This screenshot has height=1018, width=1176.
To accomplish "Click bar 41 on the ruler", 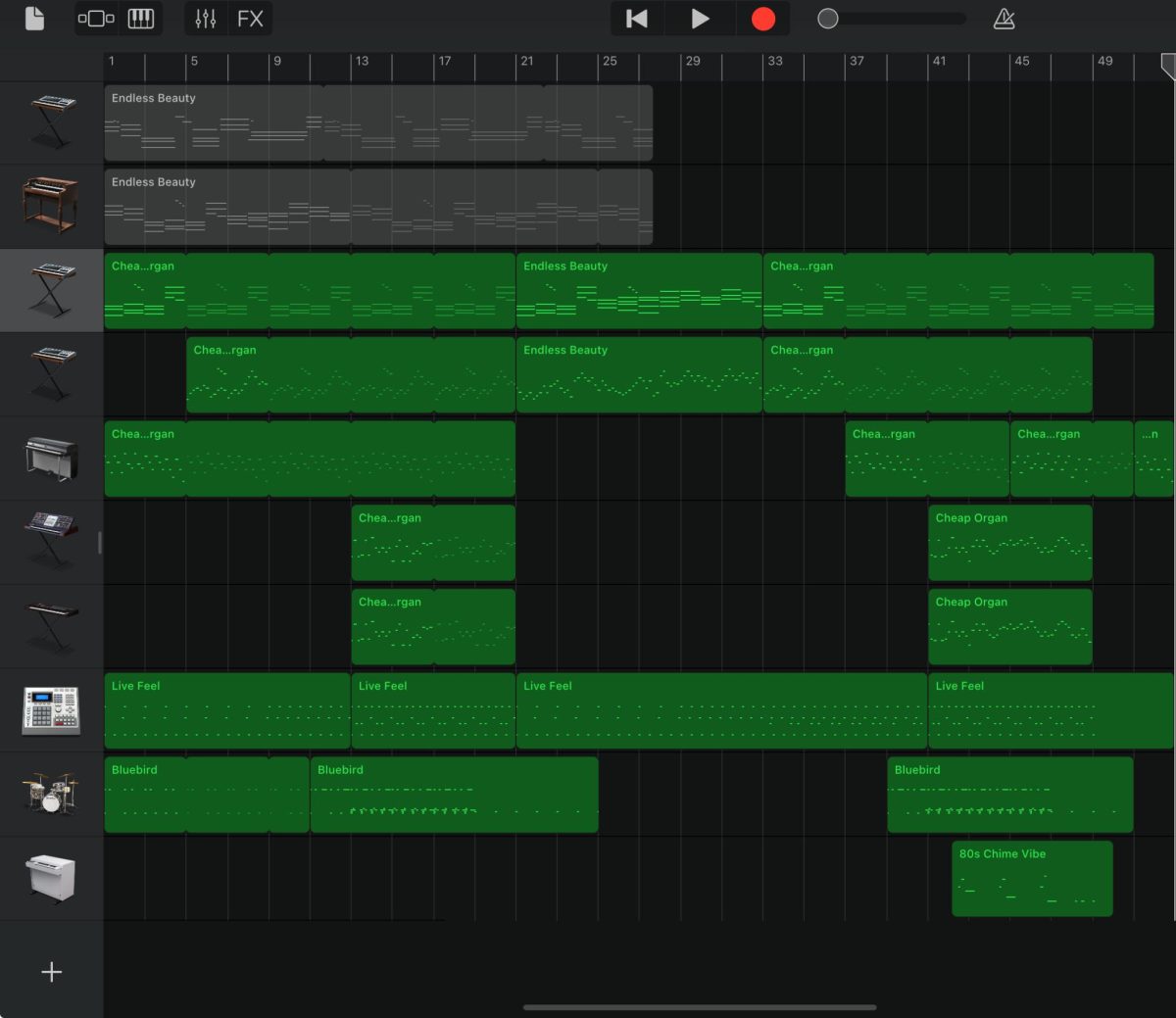I will point(939,61).
